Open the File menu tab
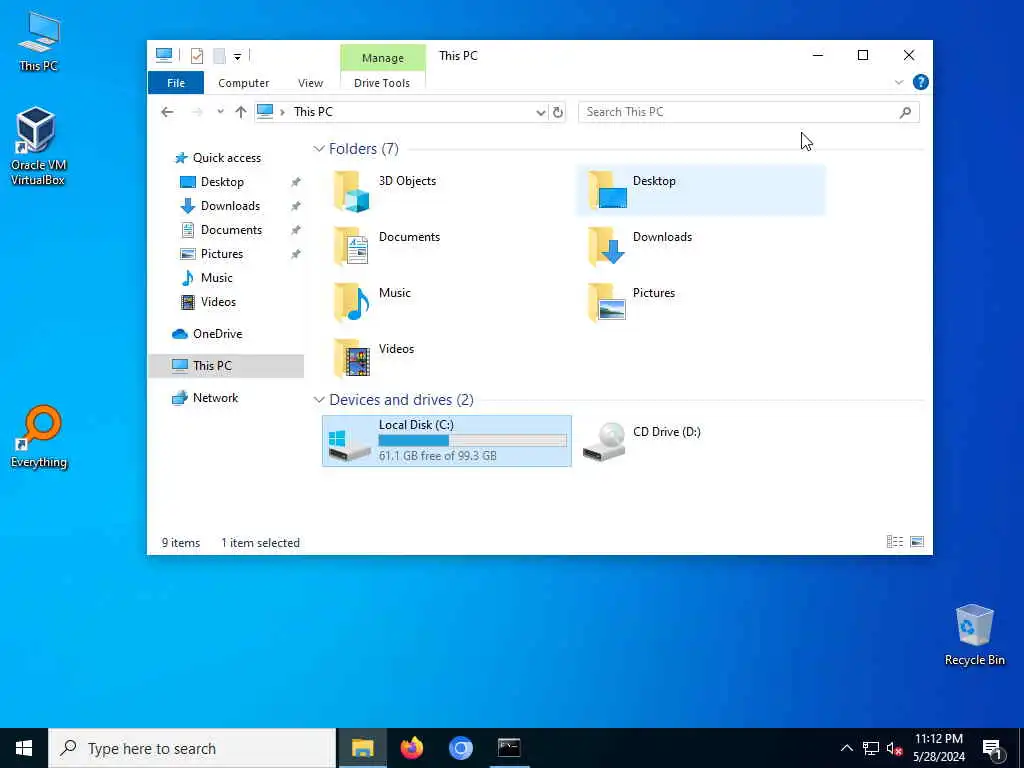Viewport: 1024px width, 768px height. coord(176,83)
